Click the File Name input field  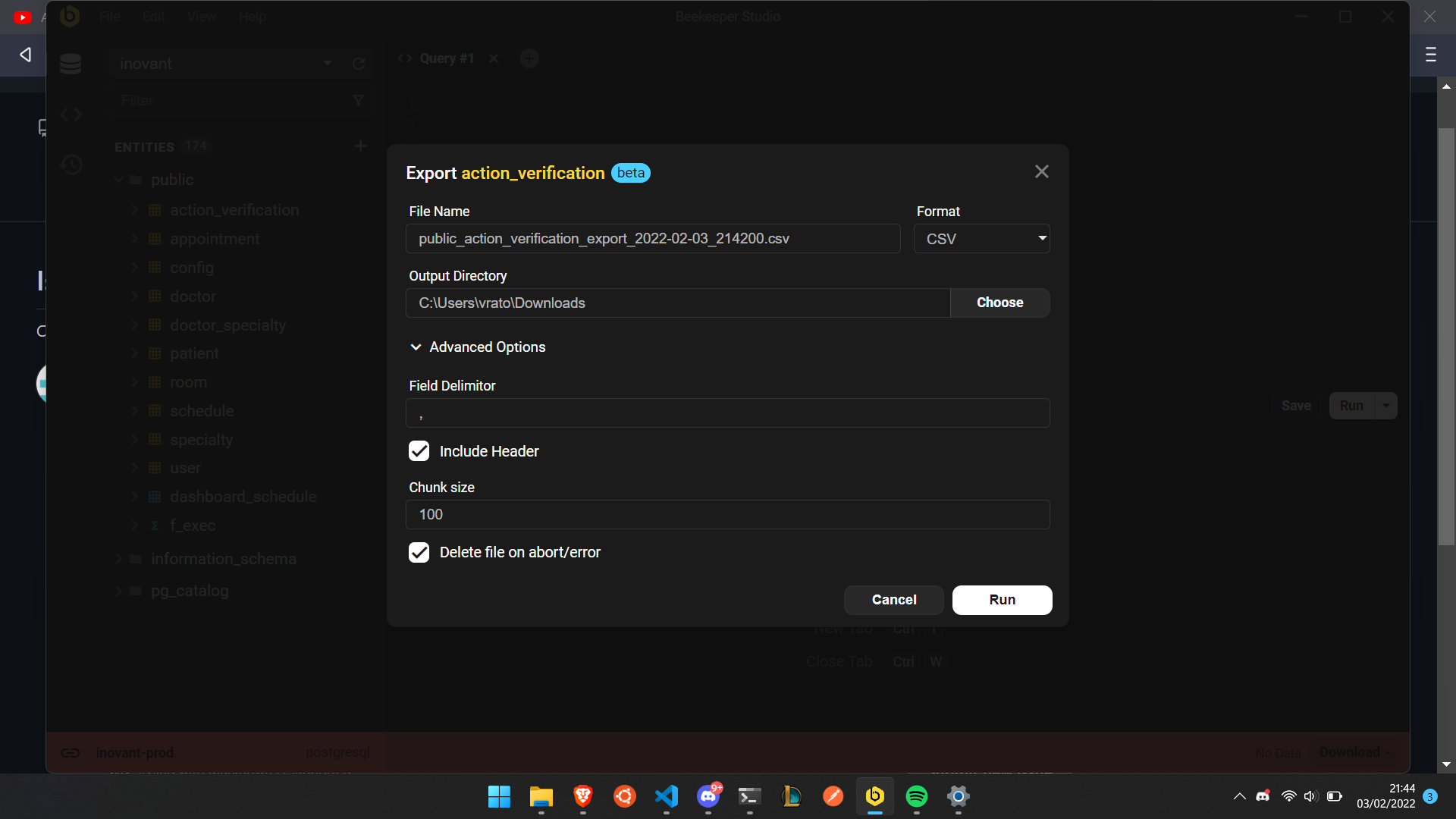(653, 239)
